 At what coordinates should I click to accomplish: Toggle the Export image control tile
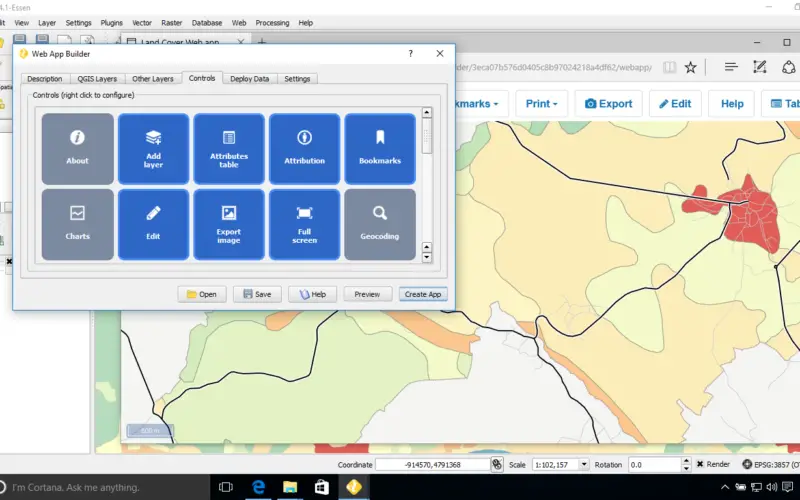(229, 224)
